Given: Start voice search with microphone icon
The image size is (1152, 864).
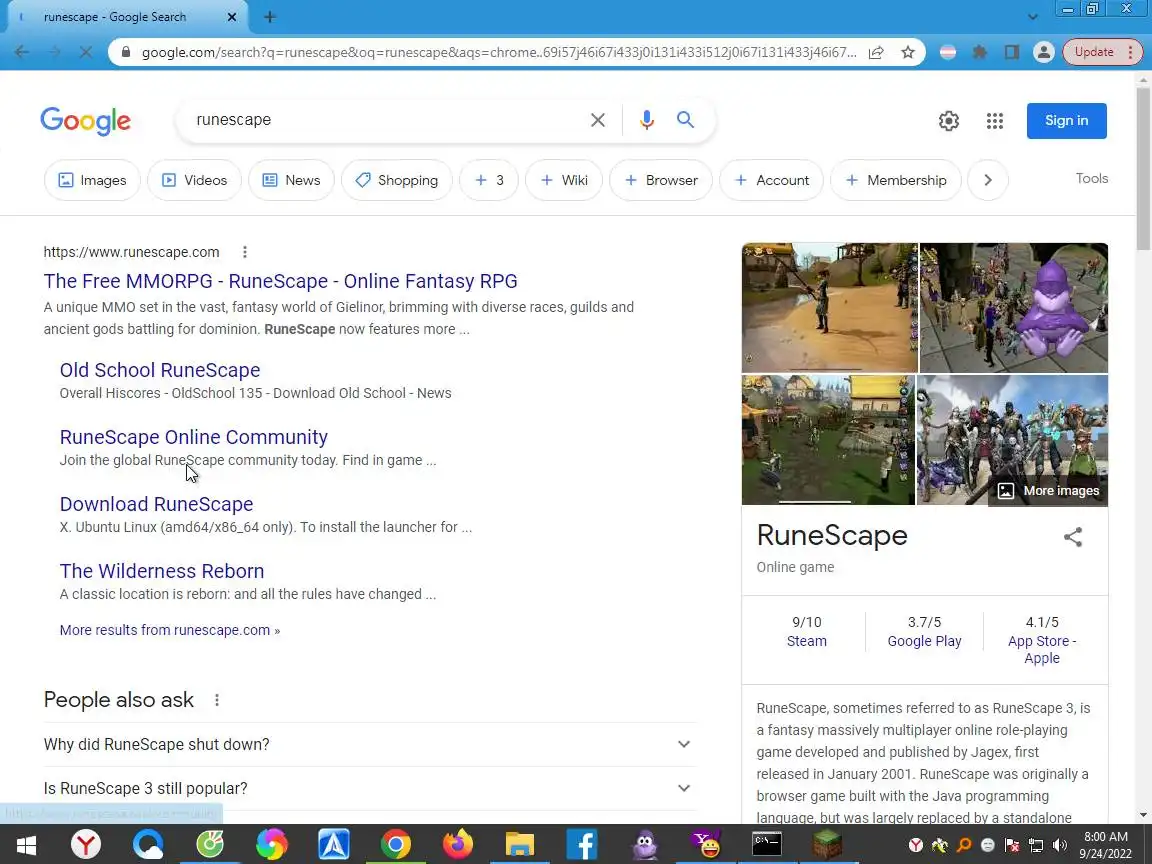Looking at the screenshot, I should pos(647,120).
